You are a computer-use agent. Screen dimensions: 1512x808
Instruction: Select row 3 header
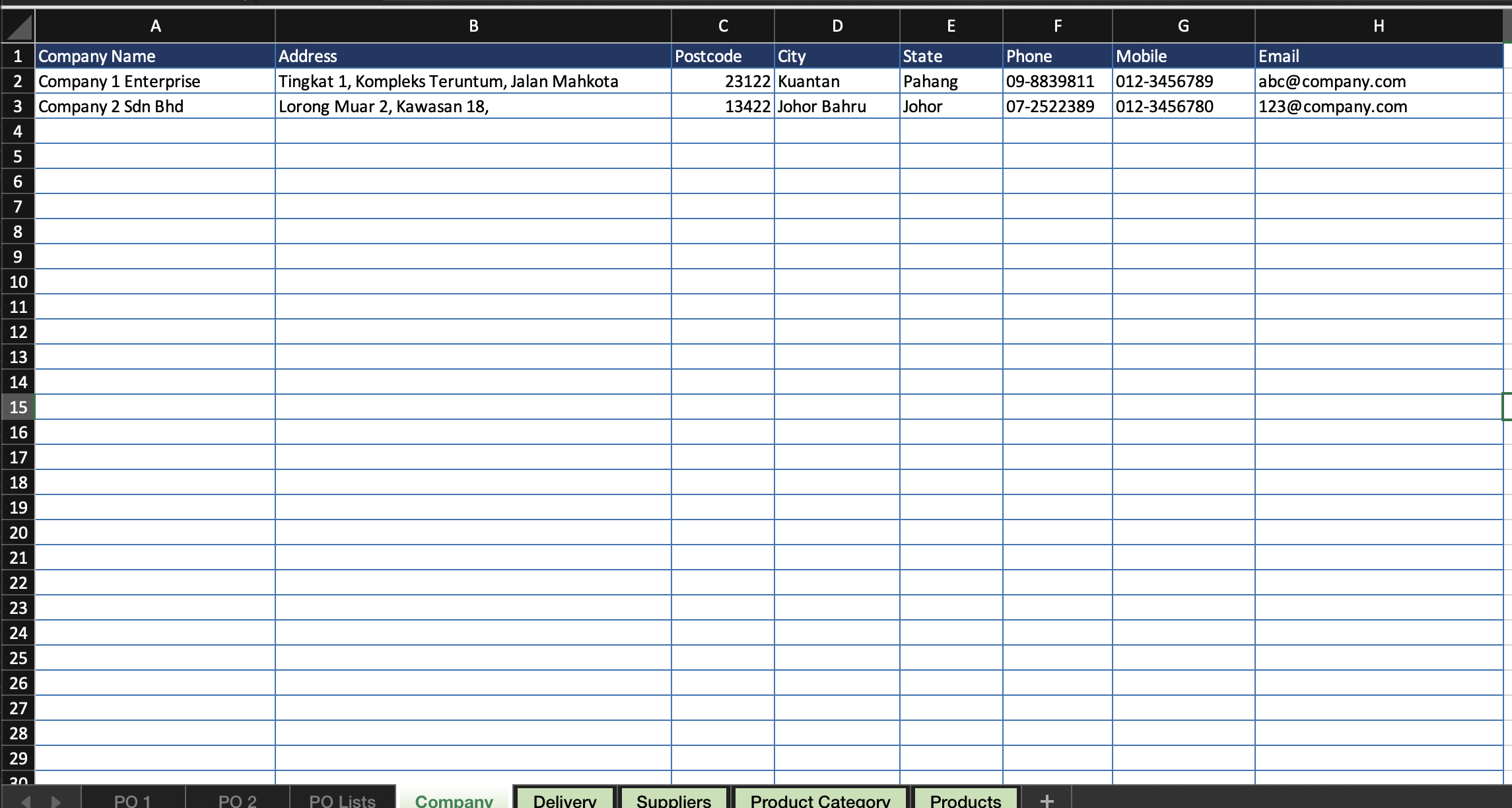pos(18,106)
